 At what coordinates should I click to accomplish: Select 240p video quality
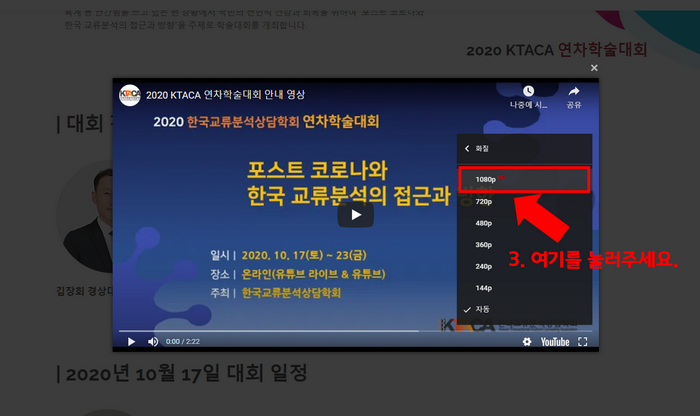click(525, 266)
